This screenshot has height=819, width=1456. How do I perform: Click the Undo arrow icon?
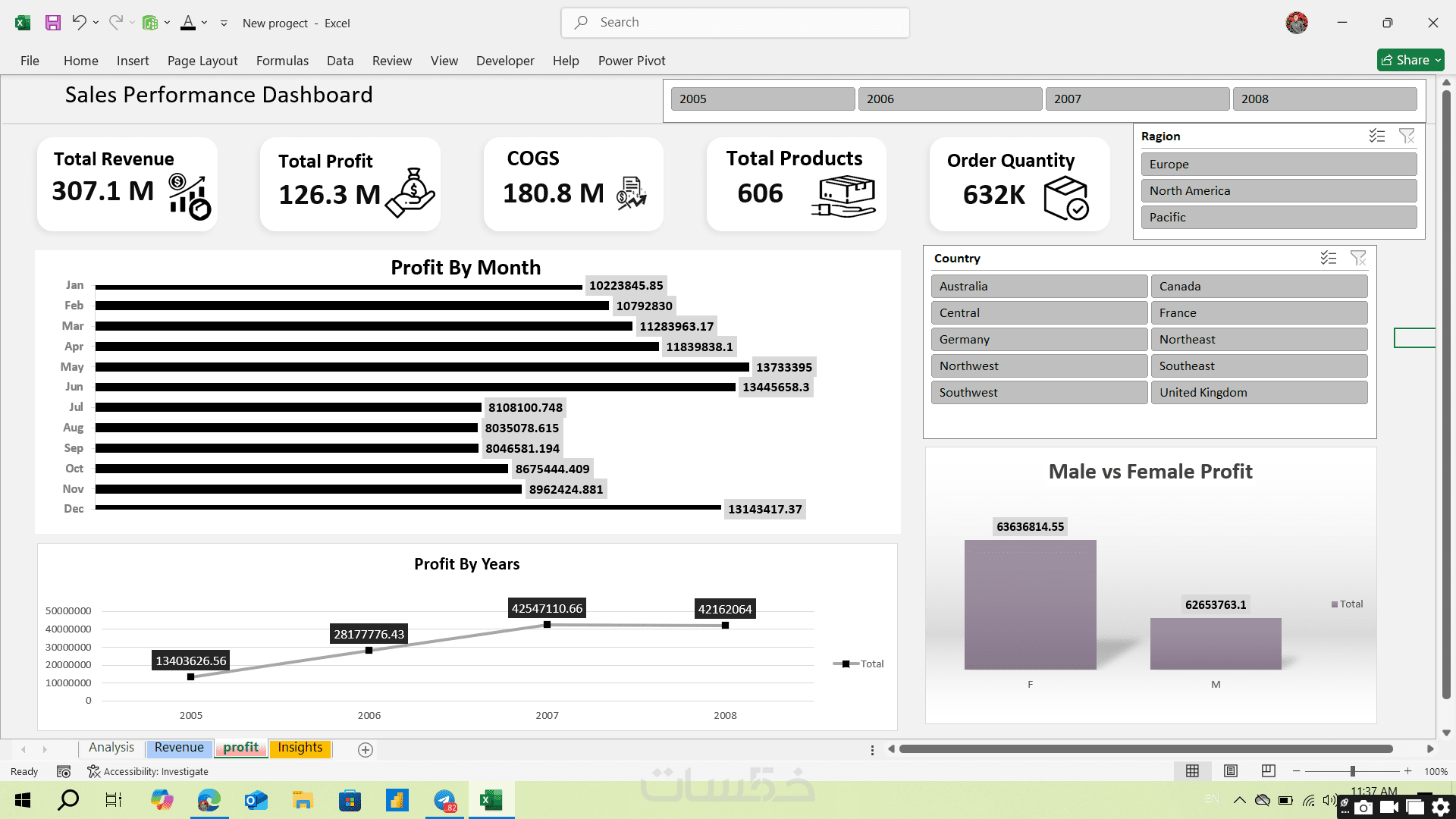[x=78, y=23]
